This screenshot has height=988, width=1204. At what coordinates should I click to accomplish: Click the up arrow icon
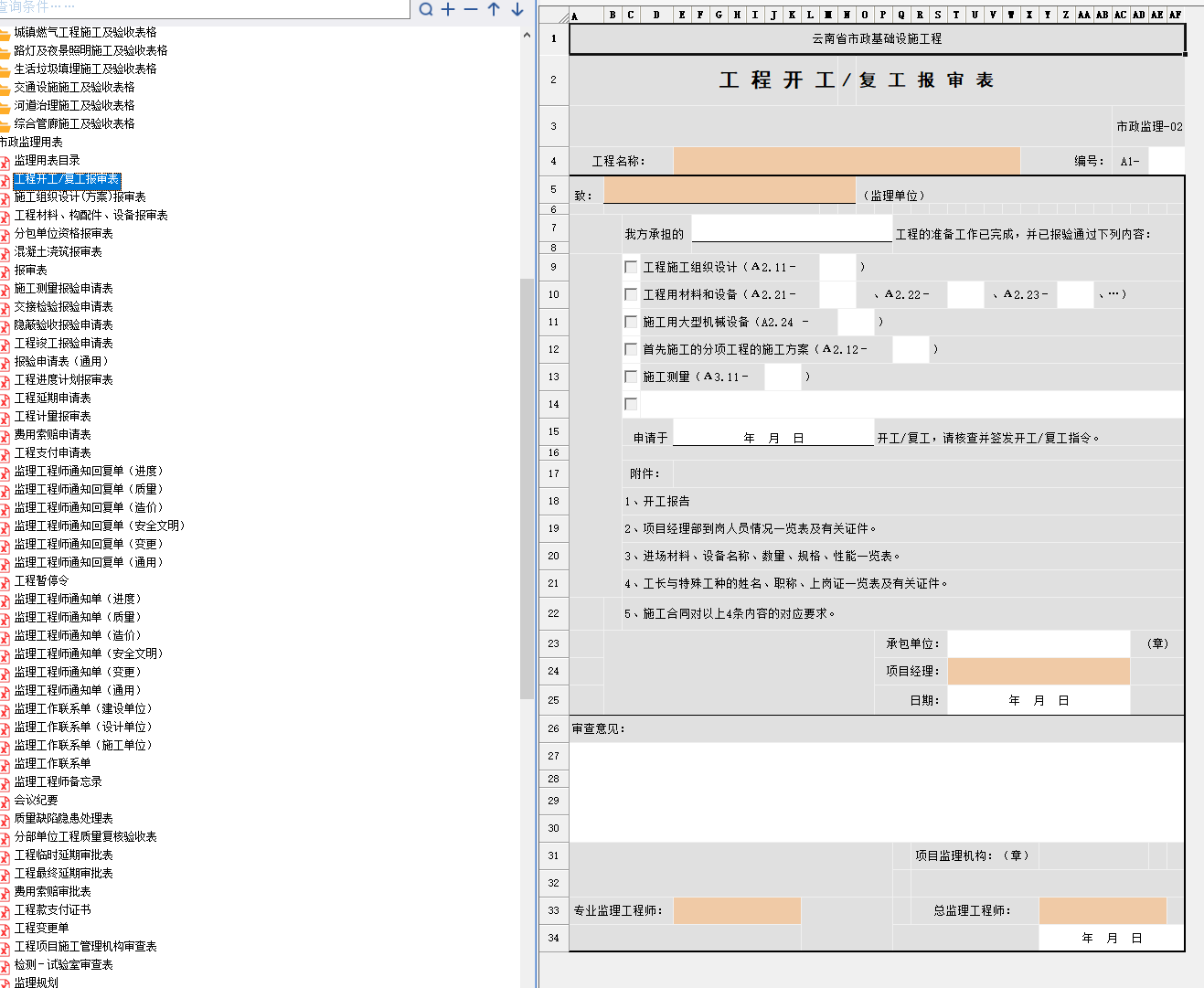tap(494, 9)
